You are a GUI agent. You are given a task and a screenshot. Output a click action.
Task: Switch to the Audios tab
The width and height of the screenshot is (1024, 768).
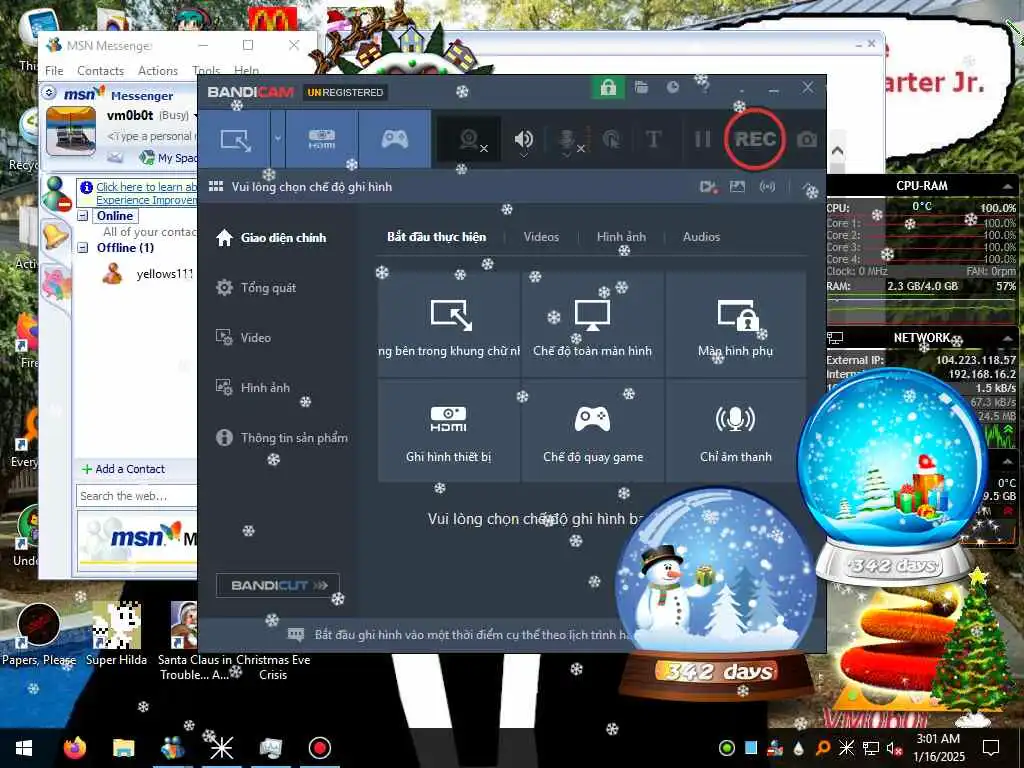point(701,236)
